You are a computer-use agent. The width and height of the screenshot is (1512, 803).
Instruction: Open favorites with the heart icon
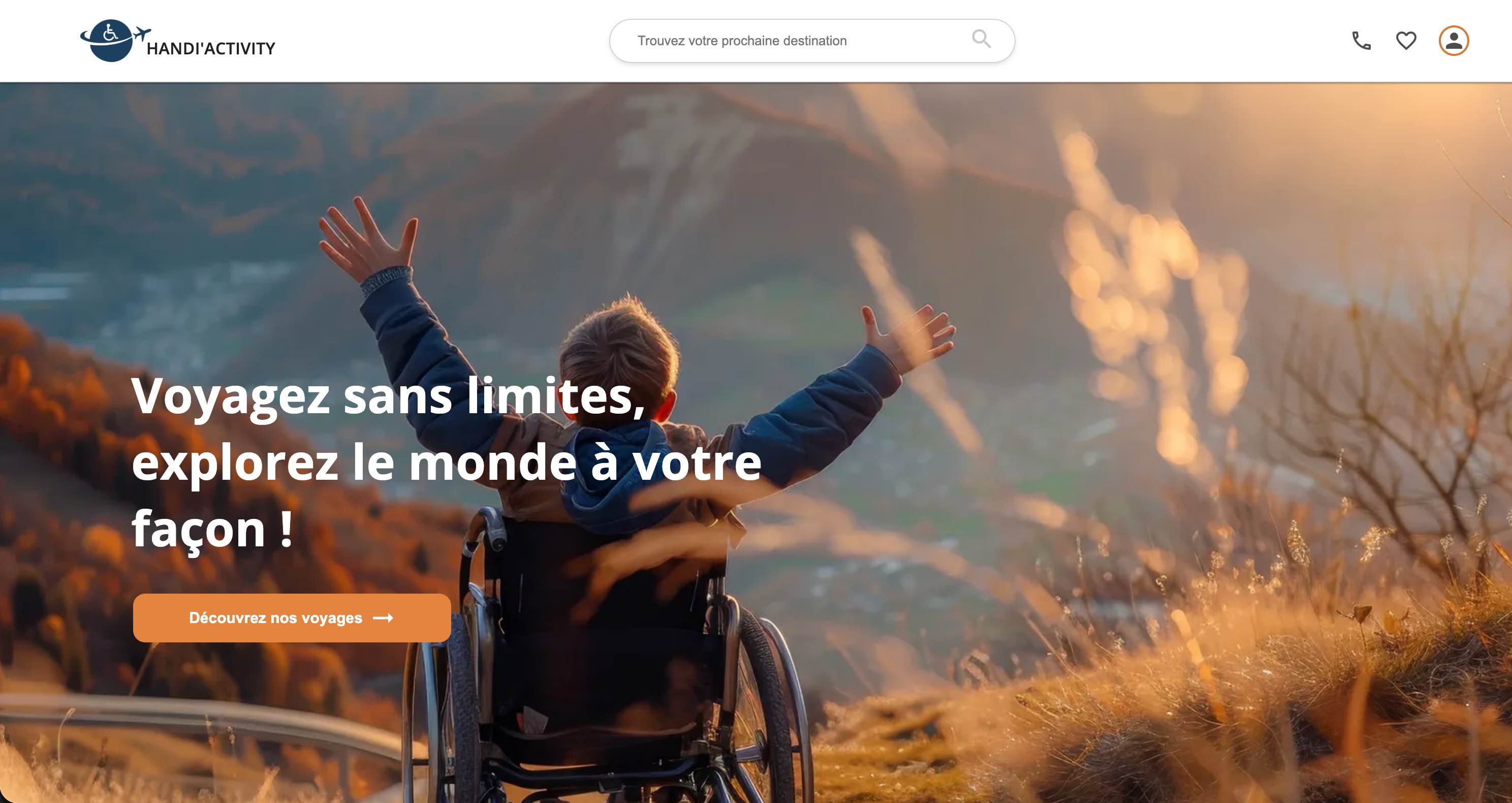pyautogui.click(x=1406, y=41)
